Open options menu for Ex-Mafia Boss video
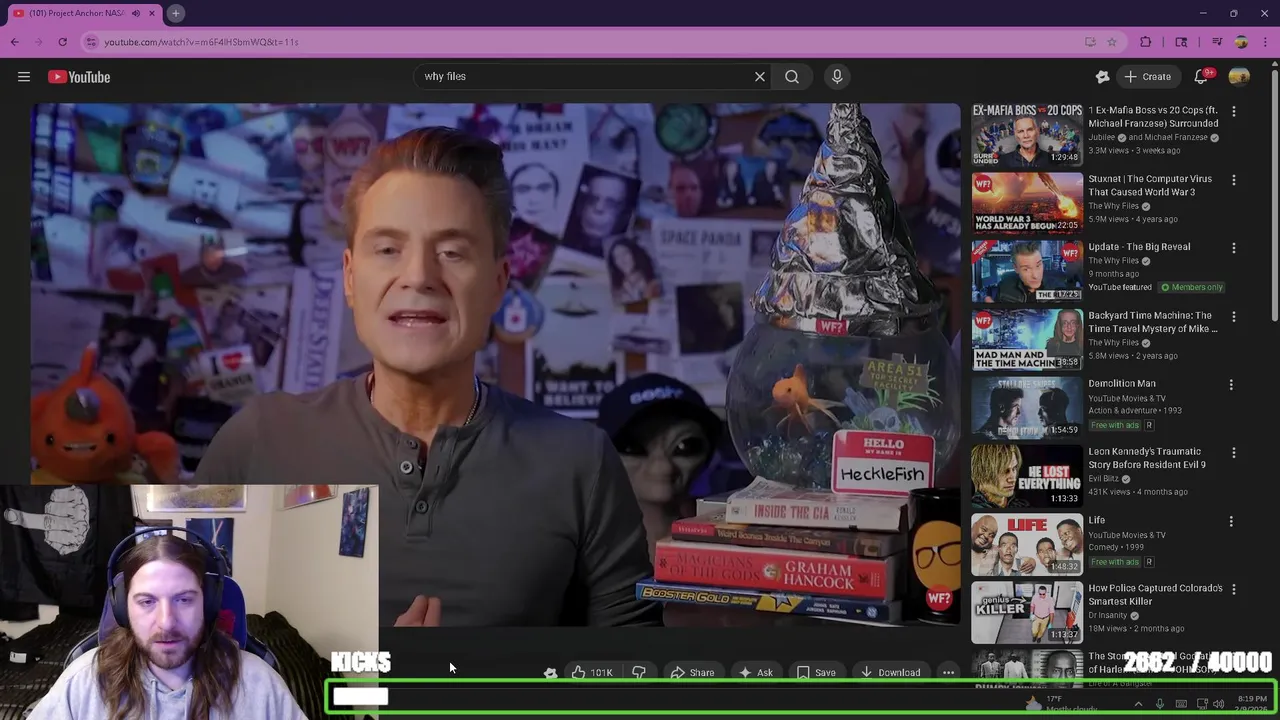 click(x=1234, y=112)
